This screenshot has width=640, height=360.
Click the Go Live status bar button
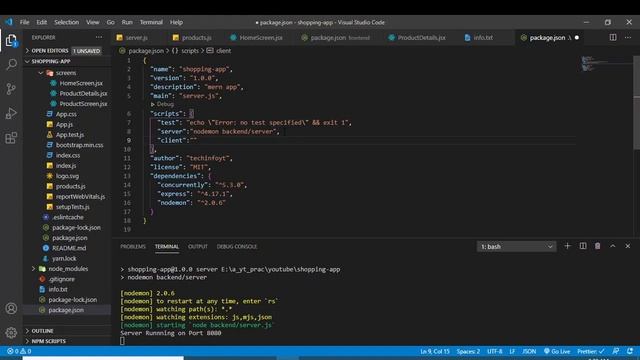point(557,351)
